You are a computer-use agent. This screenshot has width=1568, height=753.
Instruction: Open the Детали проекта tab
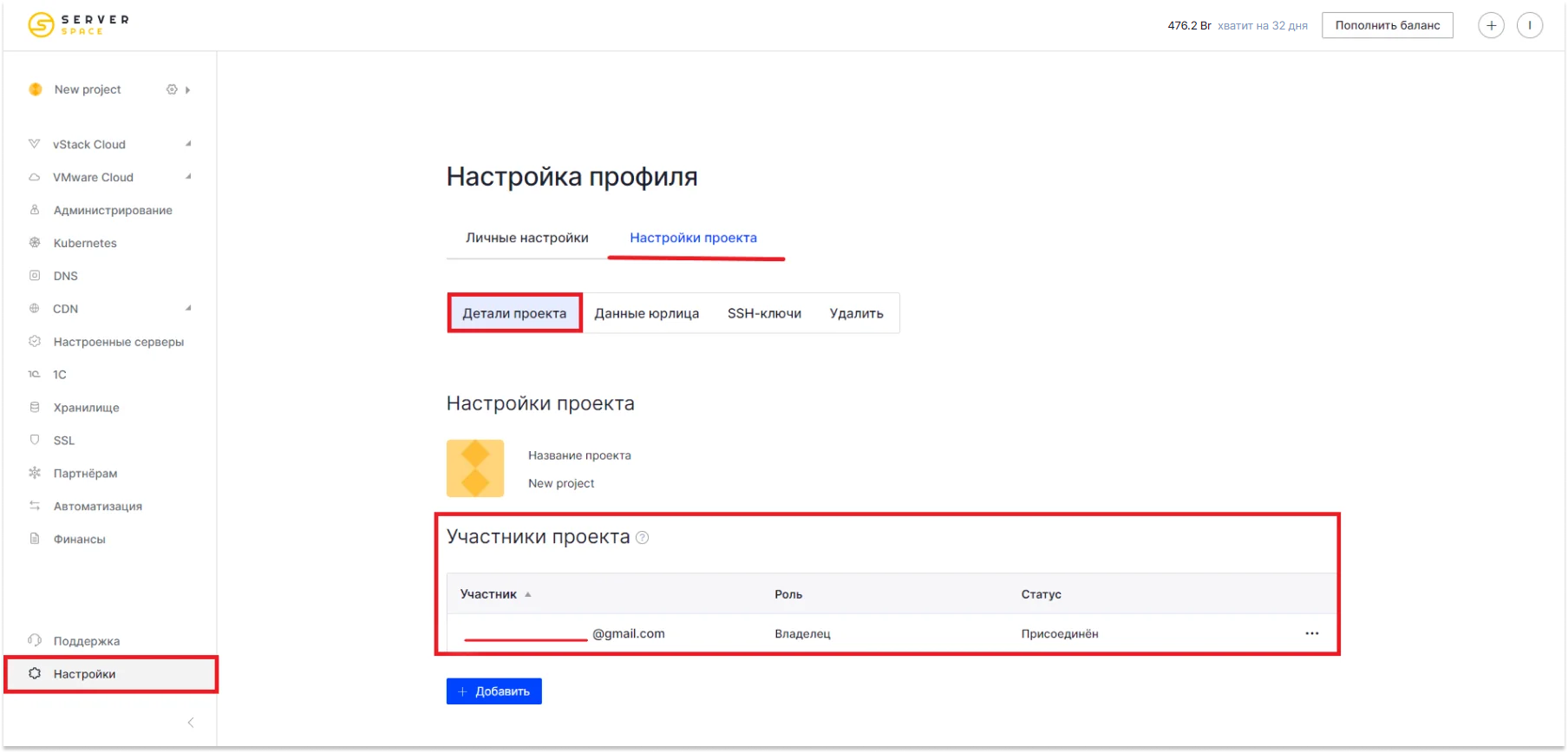point(514,313)
